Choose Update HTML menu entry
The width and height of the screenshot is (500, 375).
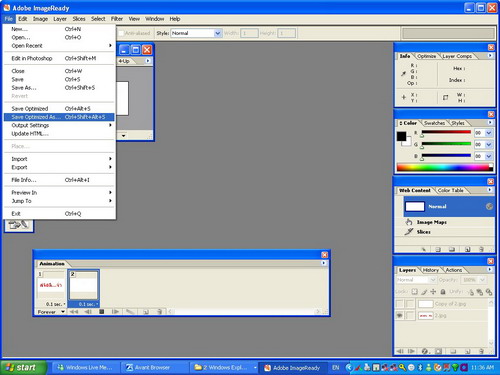point(59,134)
